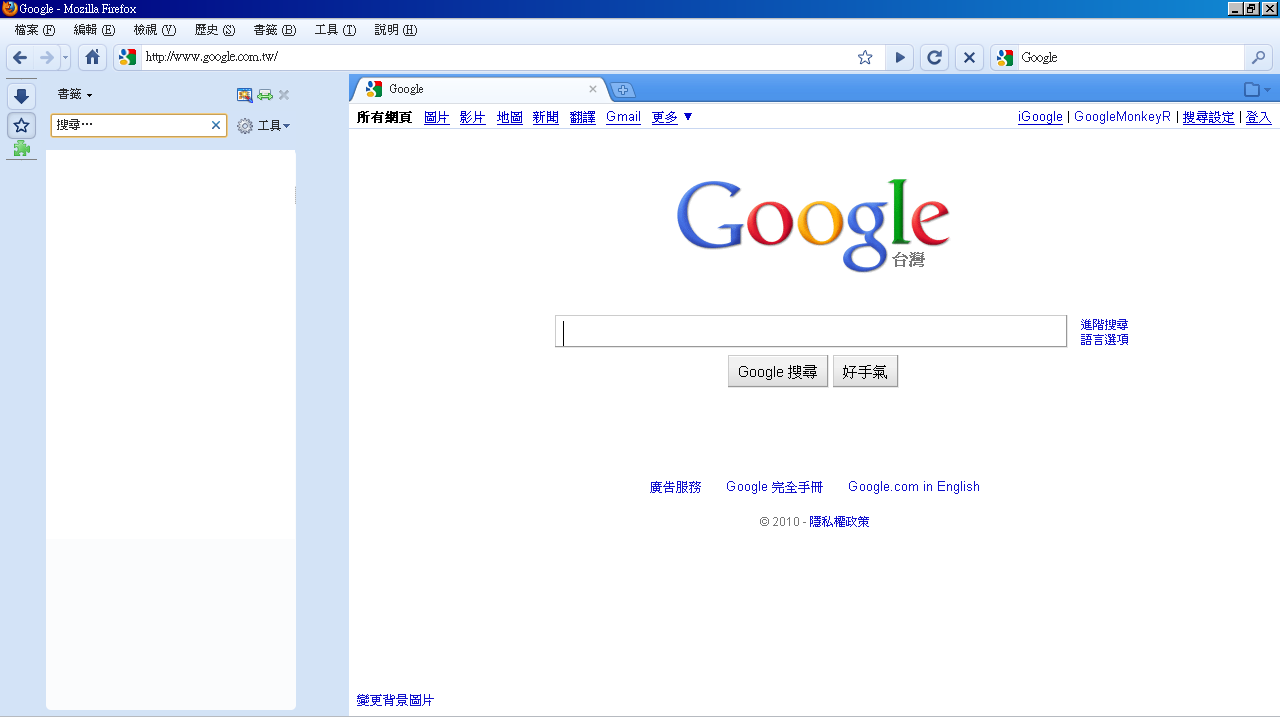Image resolution: width=1280 pixels, height=717 pixels.
Task: Close the Google tab
Action: pyautogui.click(x=592, y=89)
